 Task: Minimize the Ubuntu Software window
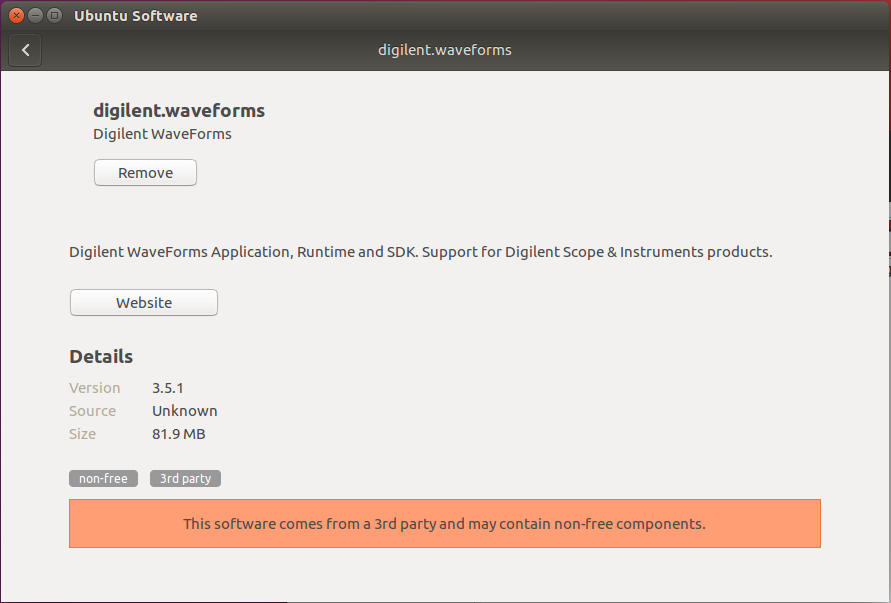click(x=35, y=15)
